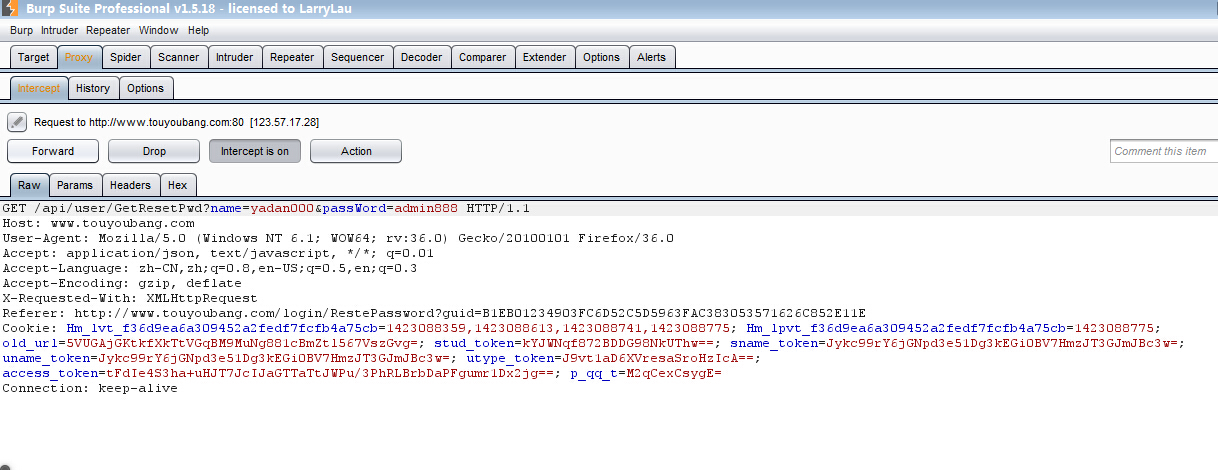
Task: Open the Repeater menu in the menu bar
Action: click(108, 31)
